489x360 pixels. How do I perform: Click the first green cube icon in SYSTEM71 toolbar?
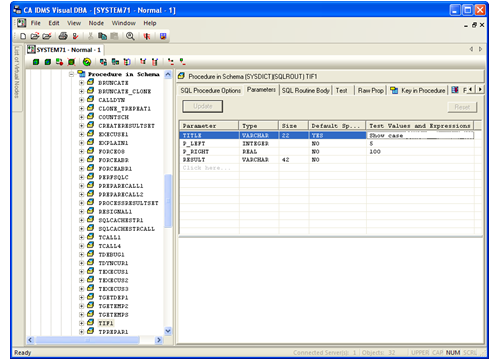point(36,62)
